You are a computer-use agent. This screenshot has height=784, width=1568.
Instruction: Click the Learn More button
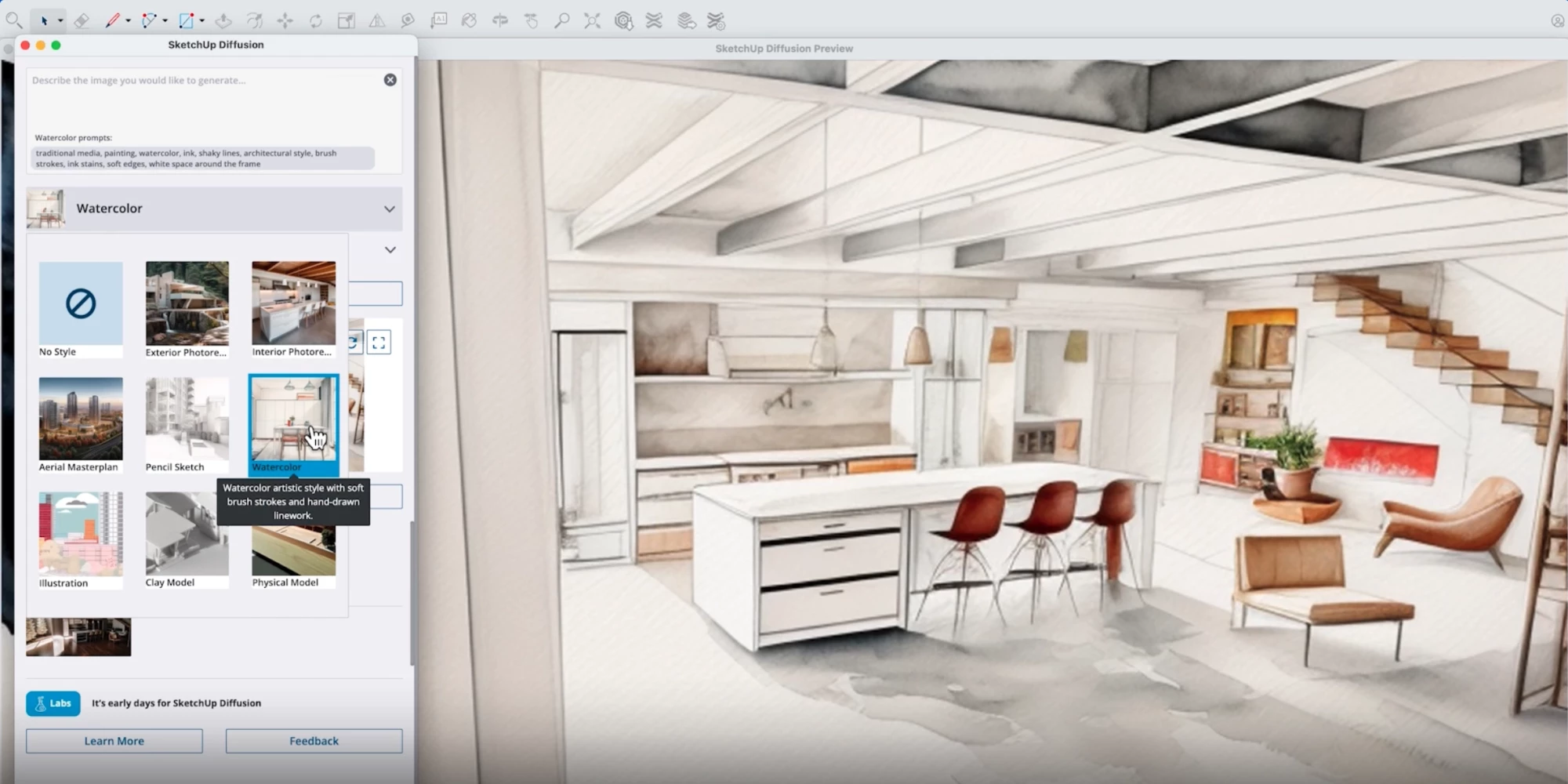coord(114,741)
